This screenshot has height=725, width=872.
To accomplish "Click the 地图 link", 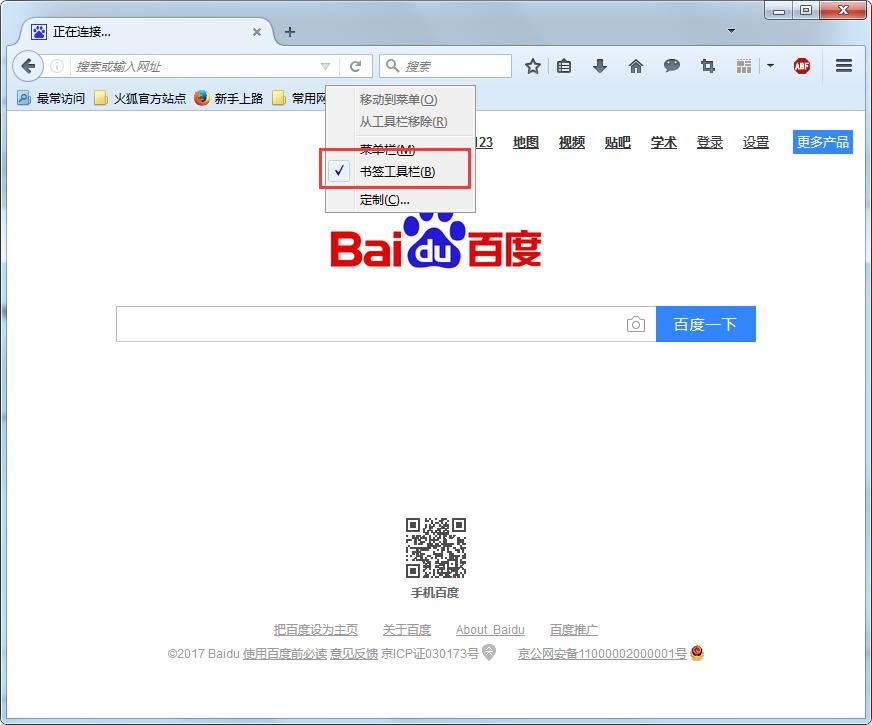I will click(526, 142).
